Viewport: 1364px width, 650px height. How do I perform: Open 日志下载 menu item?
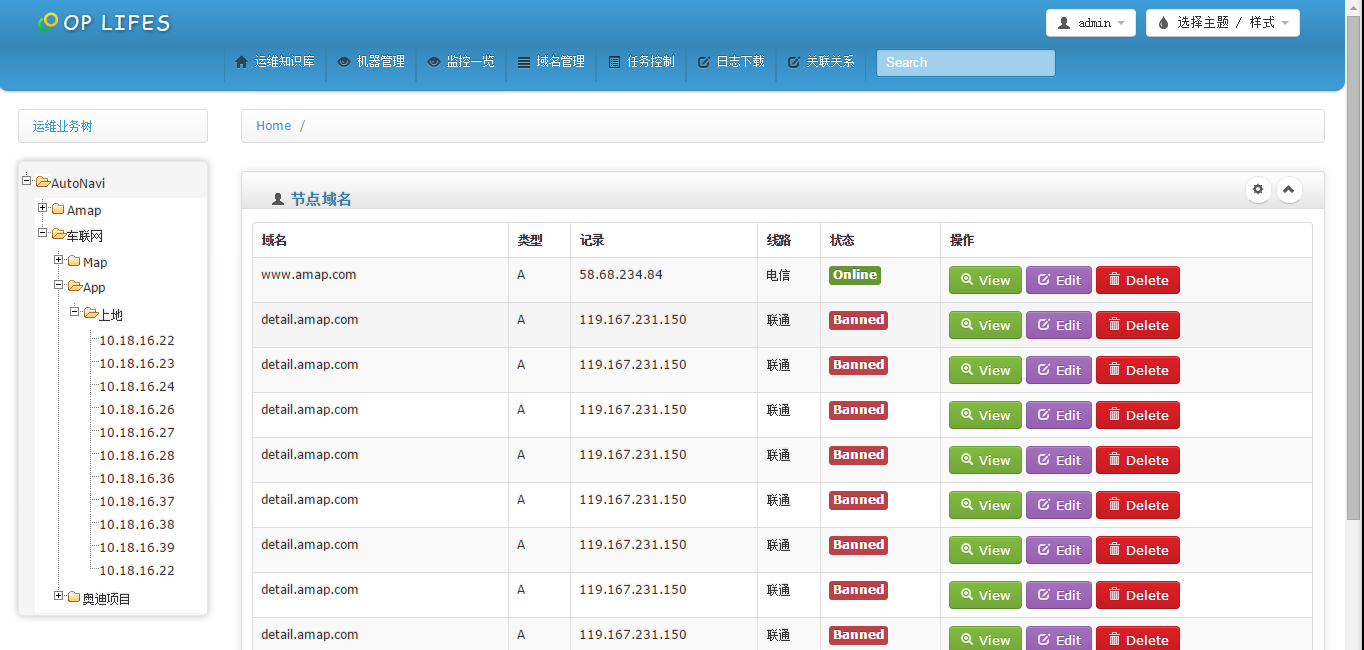coord(731,62)
